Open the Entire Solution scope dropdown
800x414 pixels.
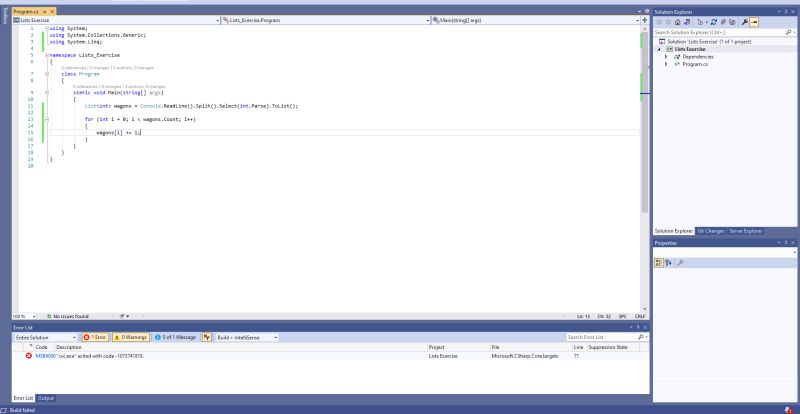(x=45, y=337)
